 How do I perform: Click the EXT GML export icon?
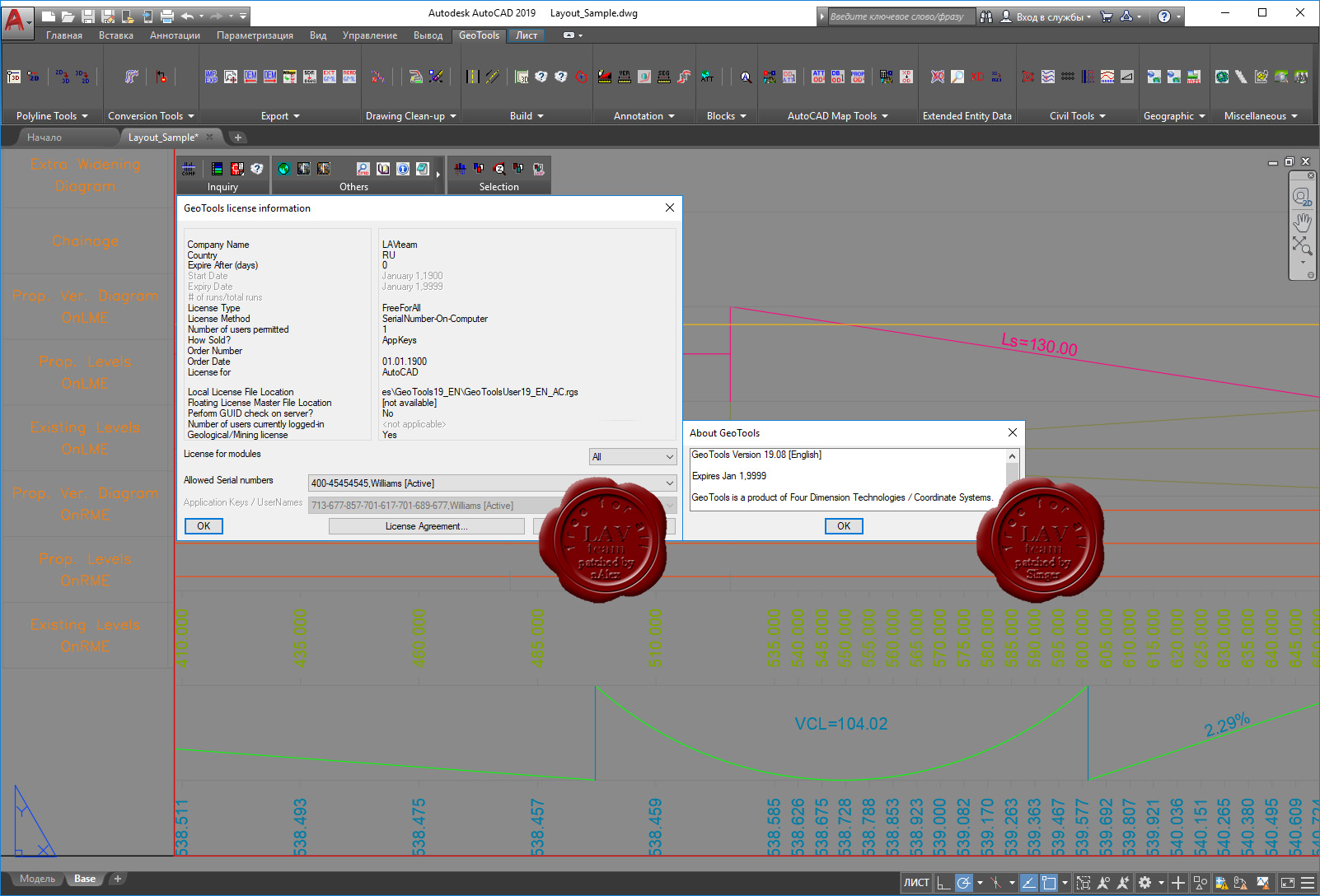[330, 77]
